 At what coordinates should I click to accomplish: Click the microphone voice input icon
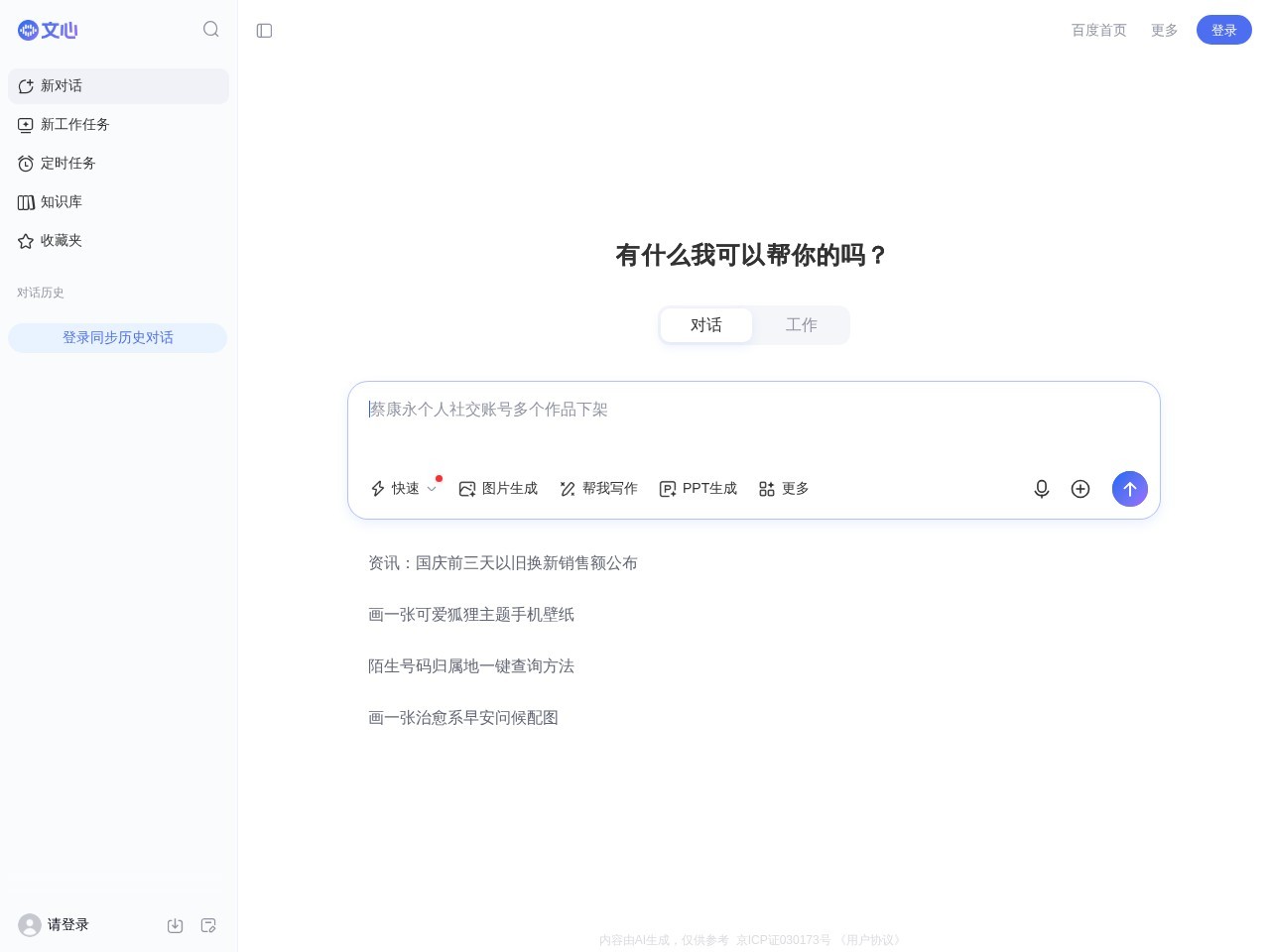pyautogui.click(x=1042, y=489)
